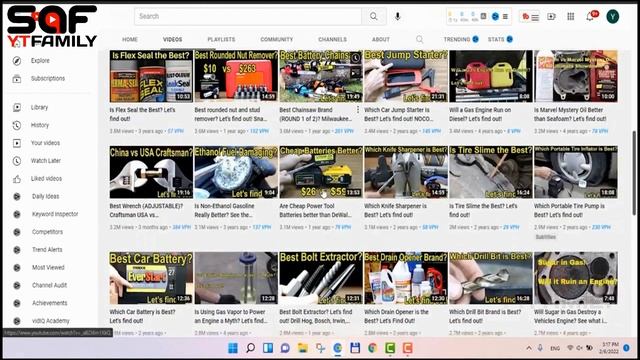Play the Best Car Battery thumbnail
The width and height of the screenshot is (640, 360).
[151, 278]
